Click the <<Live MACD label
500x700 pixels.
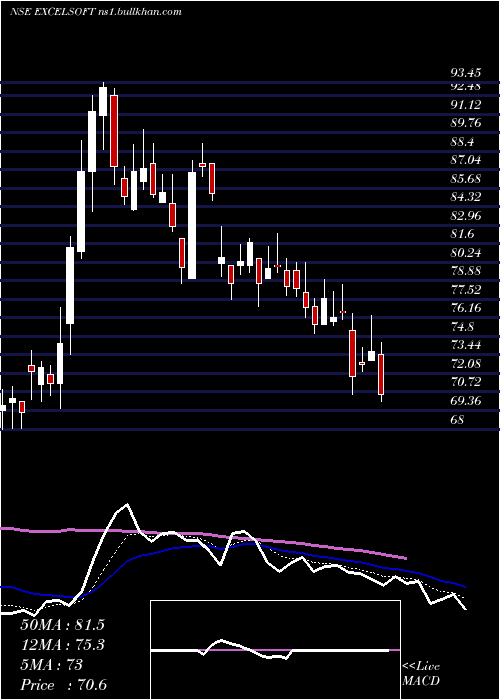421,673
